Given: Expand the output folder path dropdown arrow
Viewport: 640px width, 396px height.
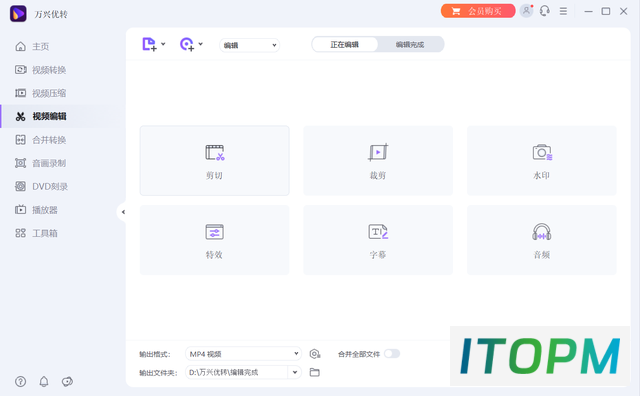Looking at the screenshot, I should (295, 372).
